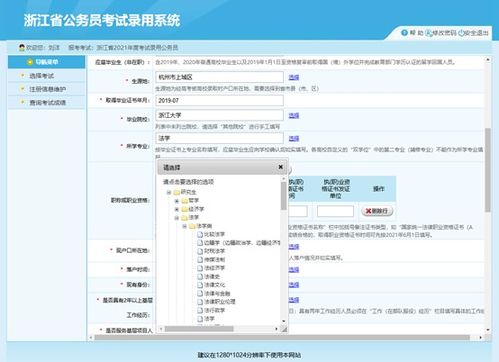Click the popup's vertical scrollbar thumb
The image size is (499, 362).
pyautogui.click(x=284, y=196)
